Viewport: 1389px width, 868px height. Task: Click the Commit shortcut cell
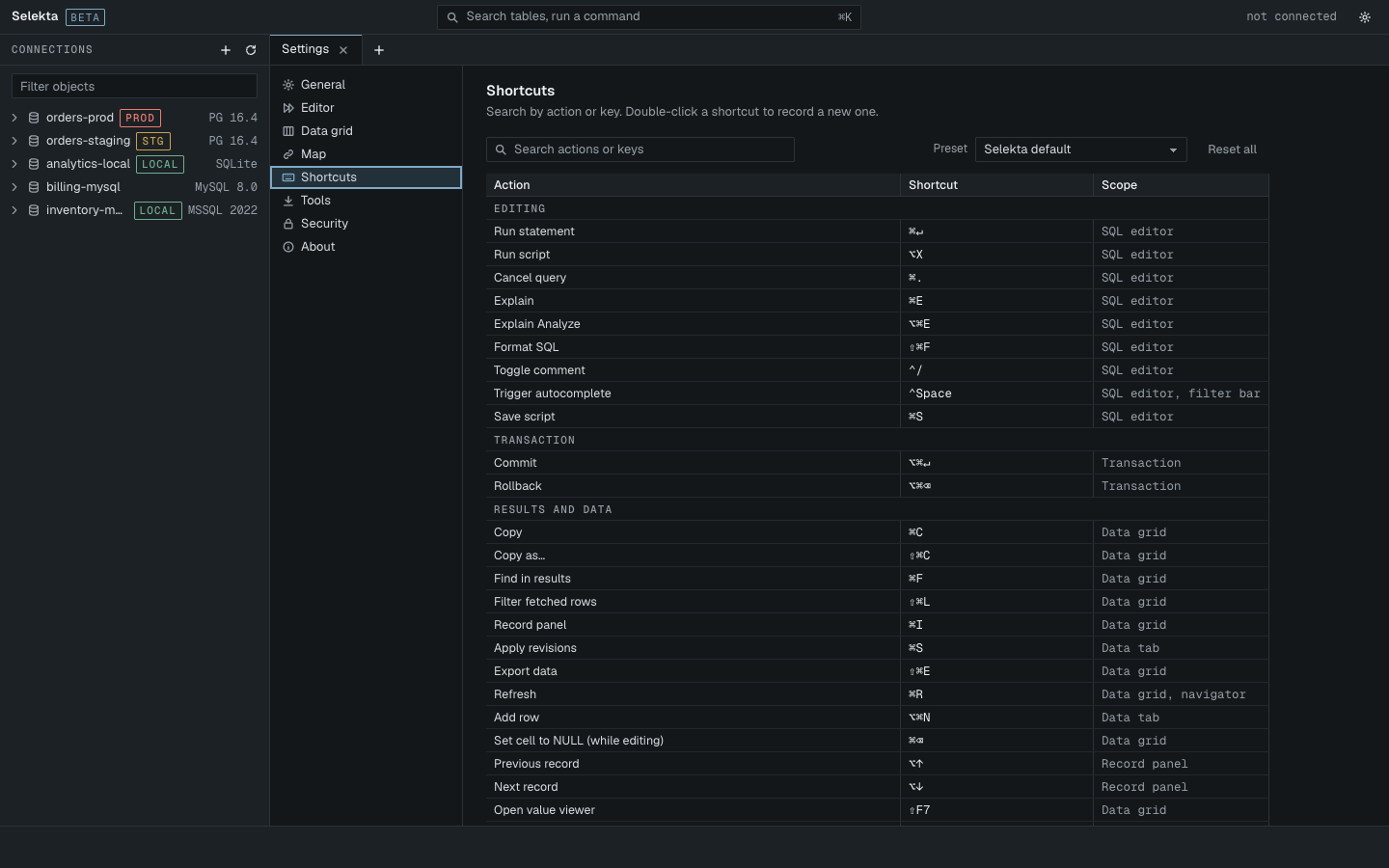point(996,463)
